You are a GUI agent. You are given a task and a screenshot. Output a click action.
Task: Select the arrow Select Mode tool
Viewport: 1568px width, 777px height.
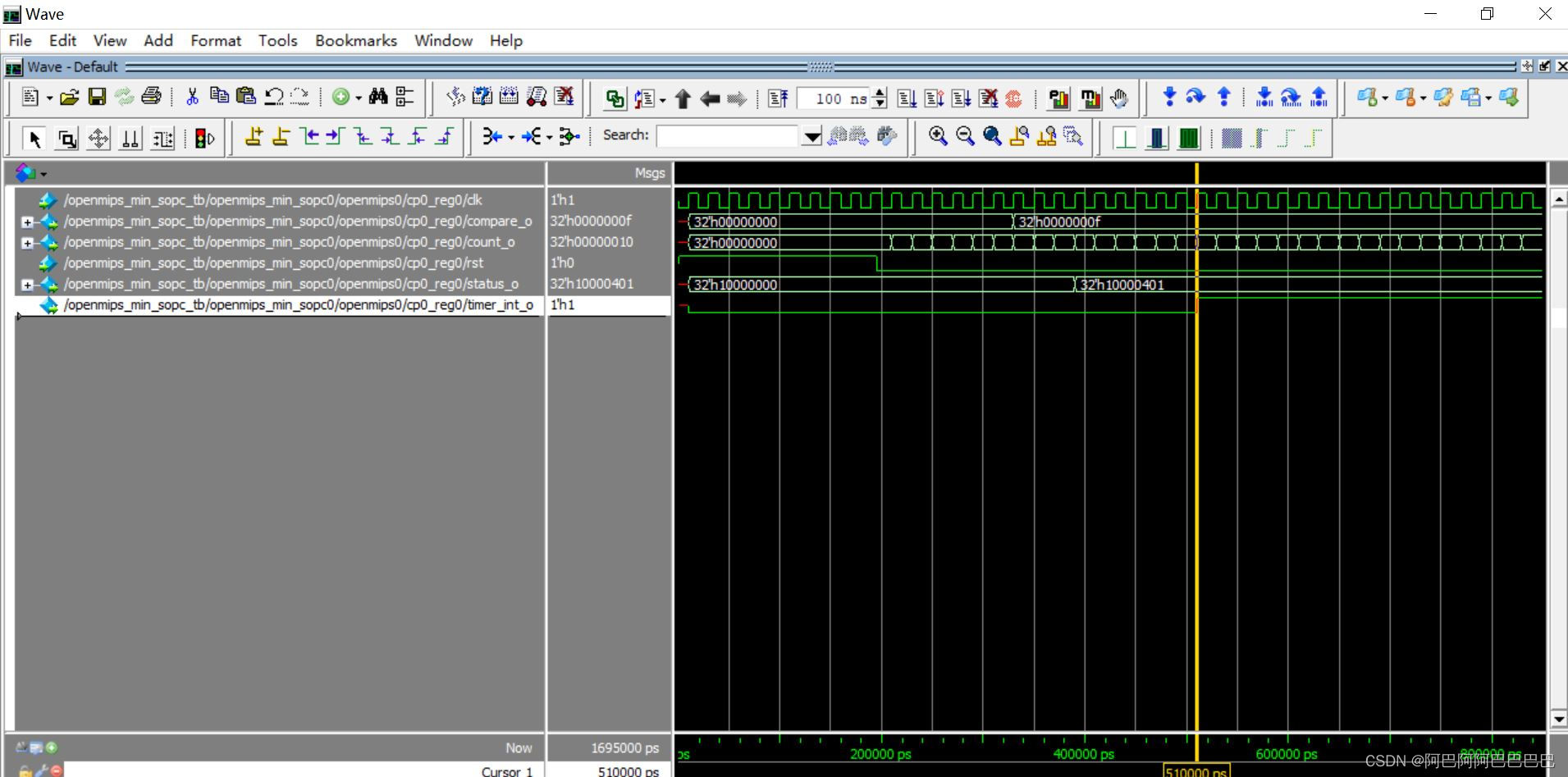pos(34,139)
